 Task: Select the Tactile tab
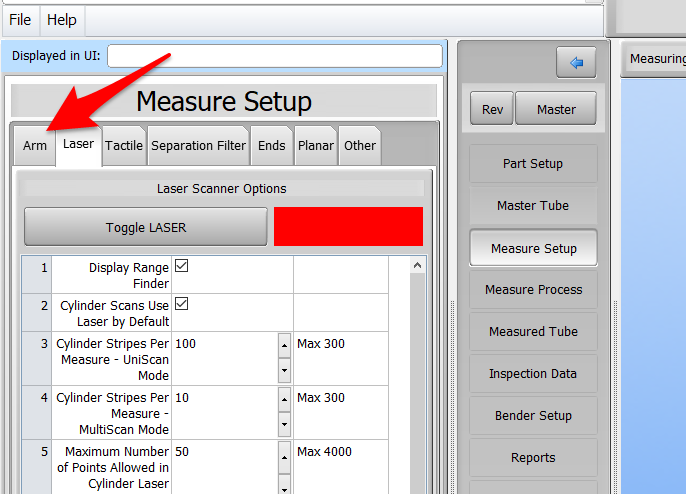(124, 146)
